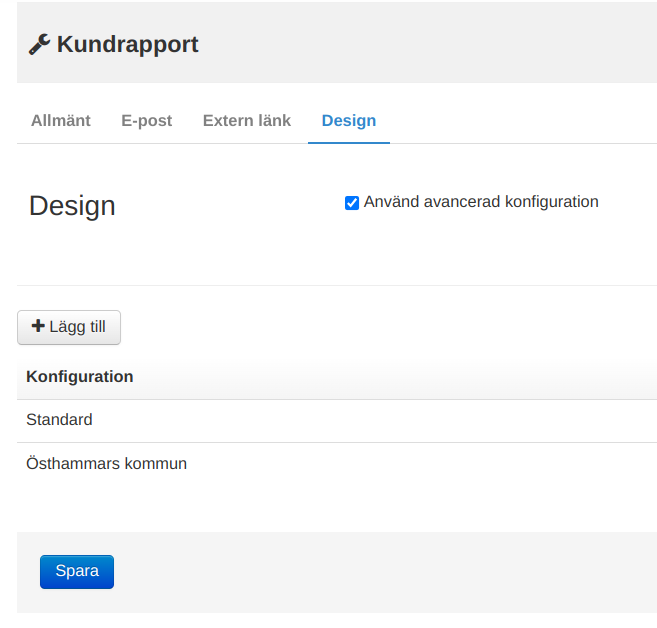Click the large Design section heading
The width and height of the screenshot is (657, 628).
pyautogui.click(x=72, y=206)
